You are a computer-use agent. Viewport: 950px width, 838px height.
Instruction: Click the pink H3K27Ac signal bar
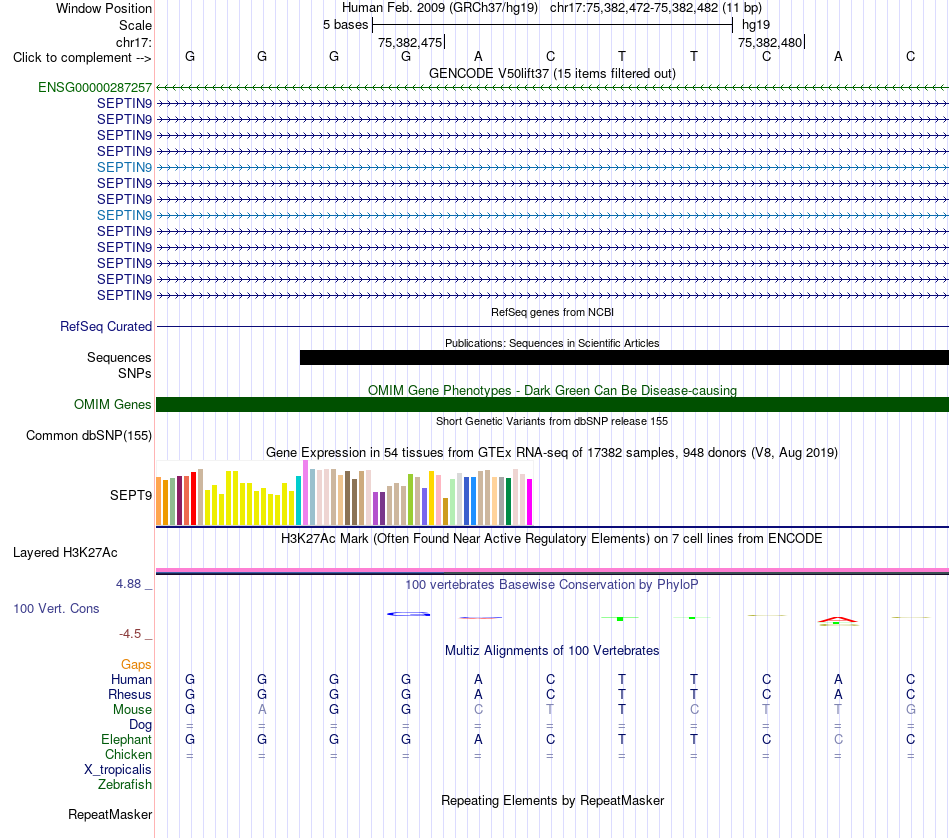pyautogui.click(x=552, y=570)
